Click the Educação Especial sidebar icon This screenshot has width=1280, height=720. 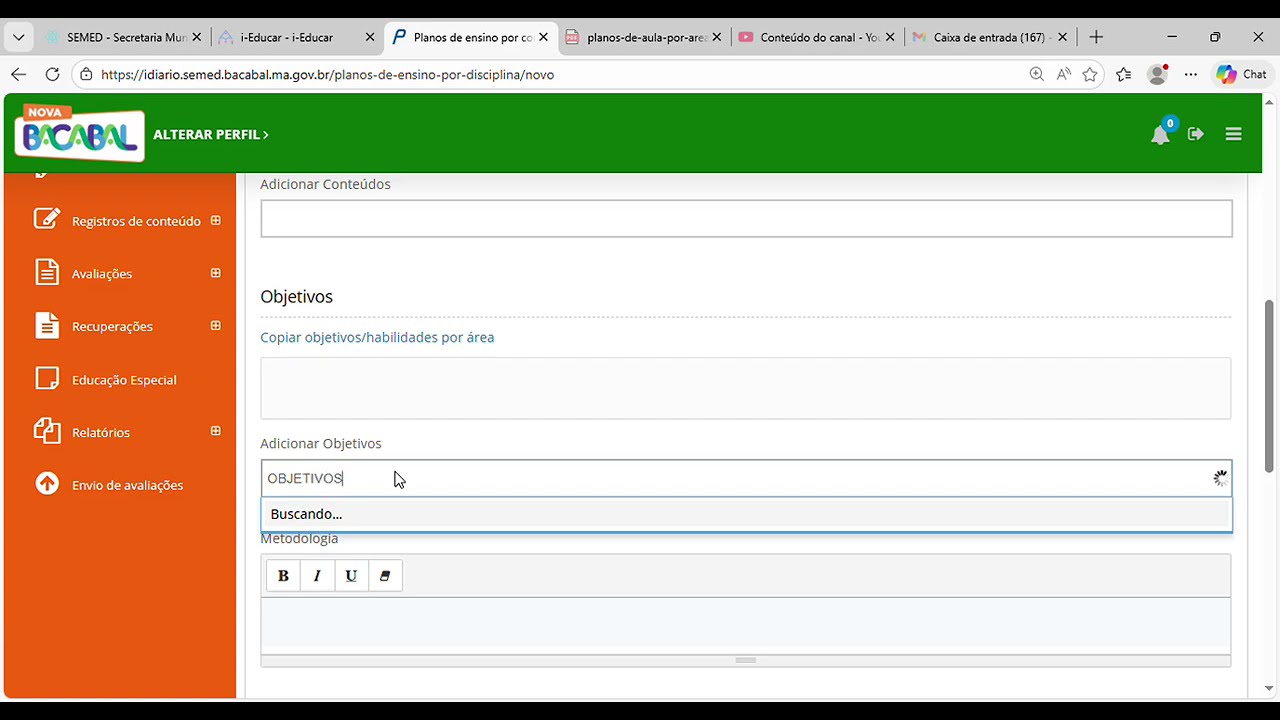click(x=47, y=378)
